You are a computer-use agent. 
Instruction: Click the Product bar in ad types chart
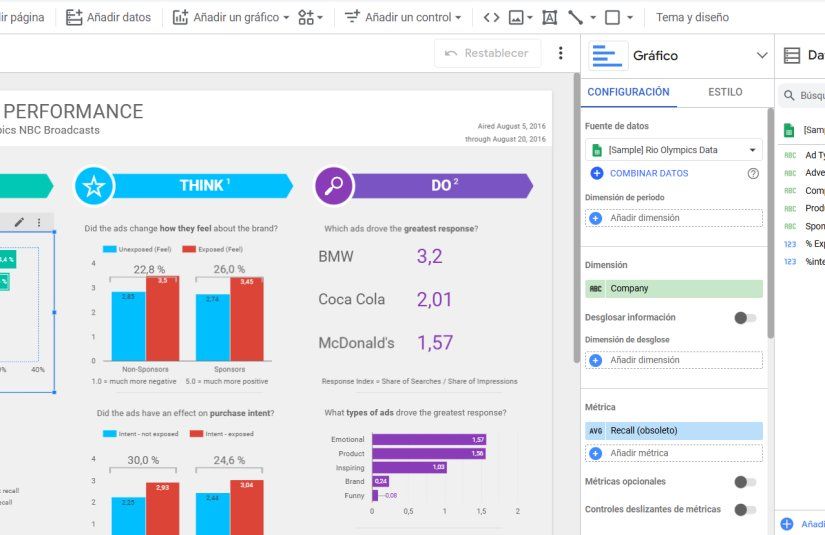click(x=429, y=453)
